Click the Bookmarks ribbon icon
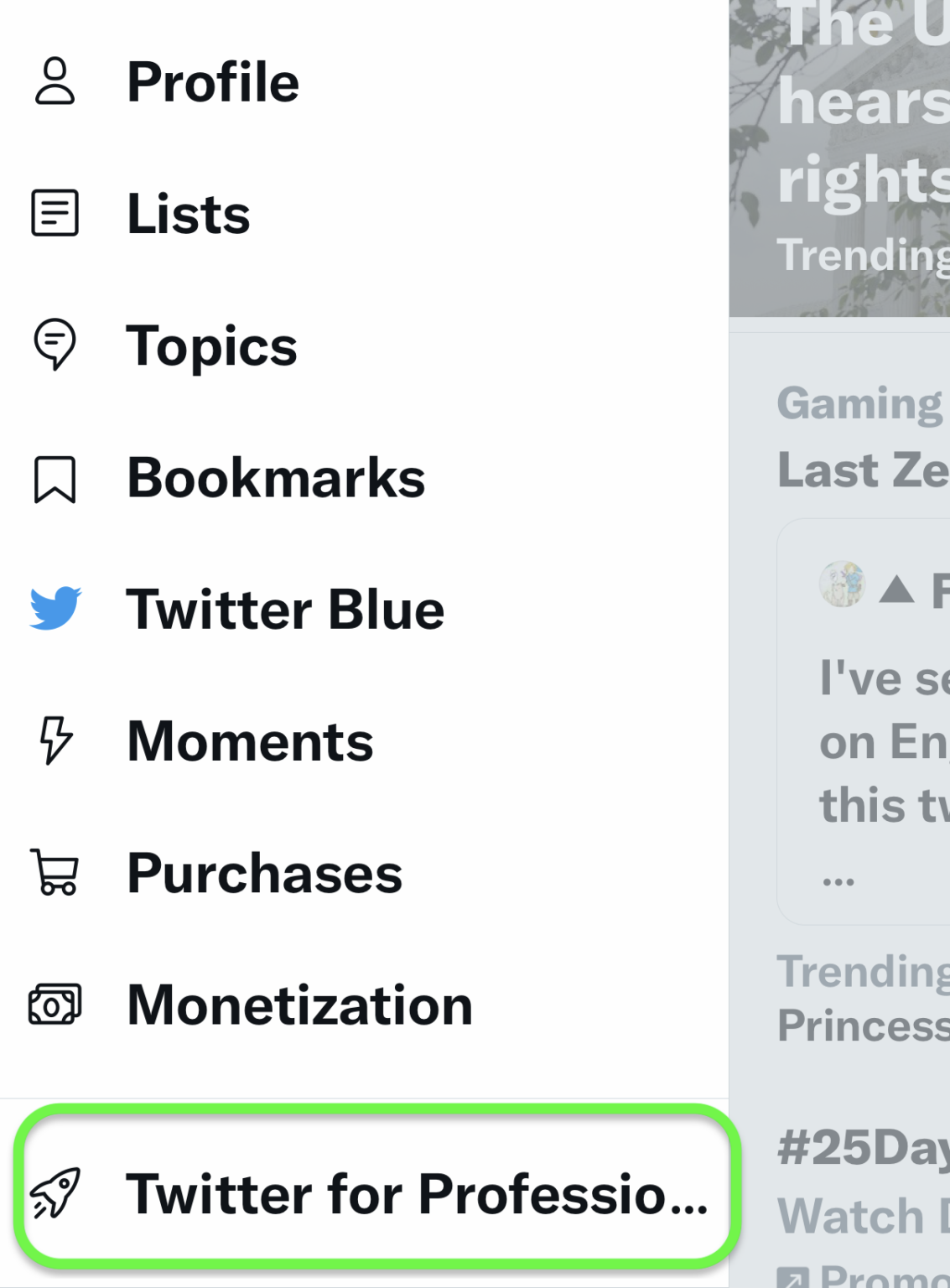Viewport: 950px width, 1288px height. click(55, 479)
